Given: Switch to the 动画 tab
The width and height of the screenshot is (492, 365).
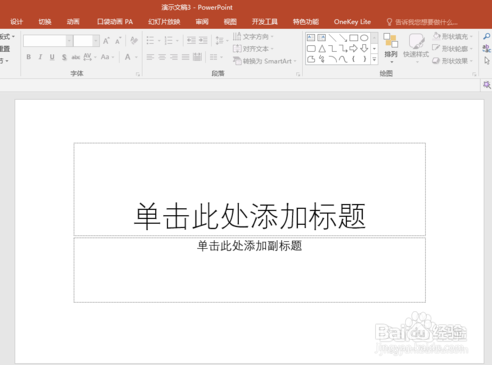Looking at the screenshot, I should tap(73, 22).
